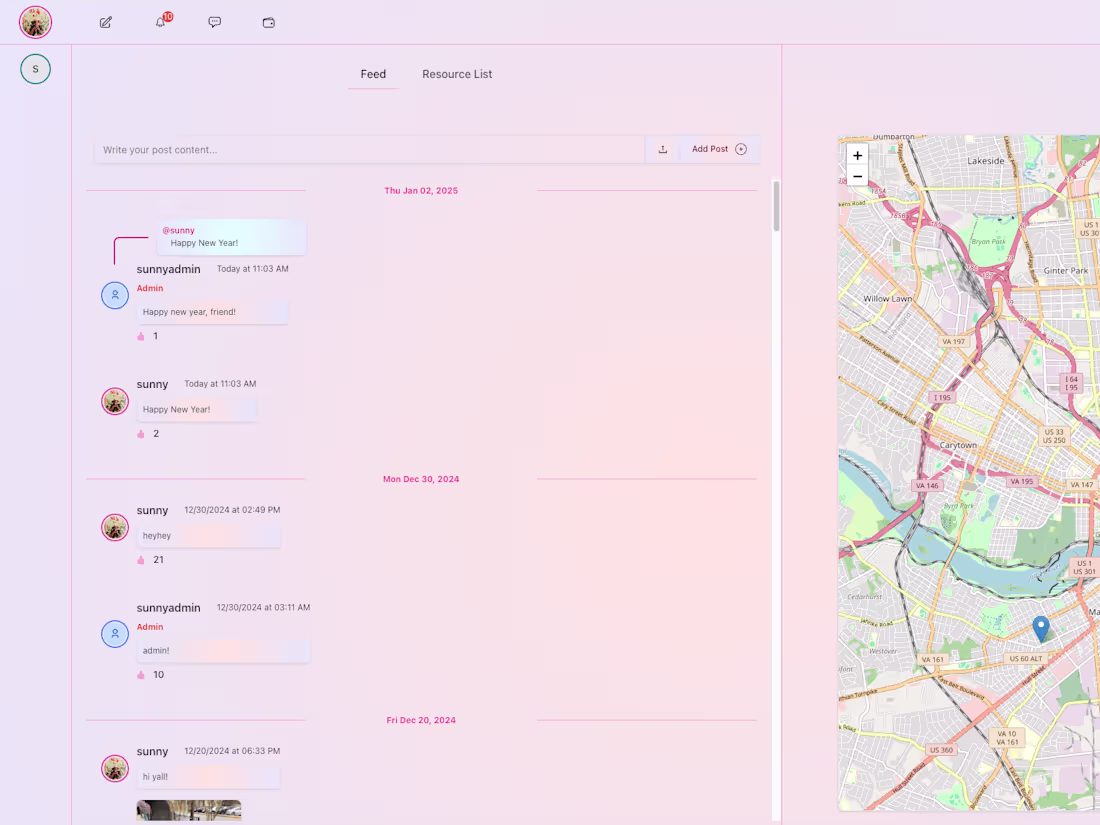Screen dimensions: 1100x825
Task: Click the upload attachment icon
Action: [x=662, y=149]
